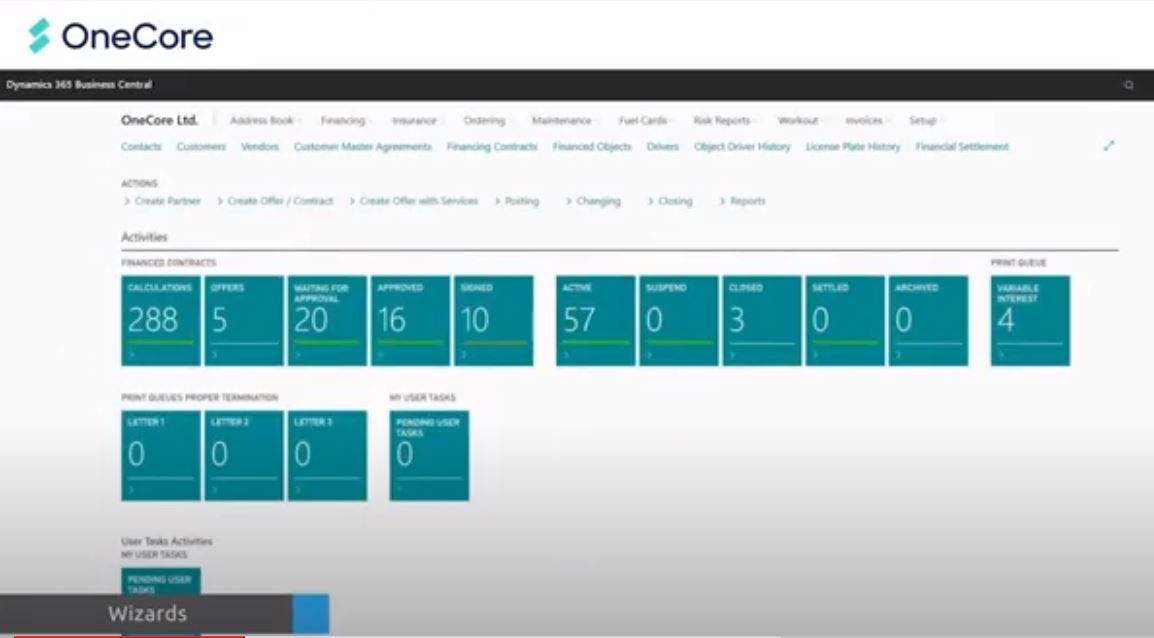The height and width of the screenshot is (638, 1154).
Task: Expand the Create Partner action
Action: tap(162, 201)
